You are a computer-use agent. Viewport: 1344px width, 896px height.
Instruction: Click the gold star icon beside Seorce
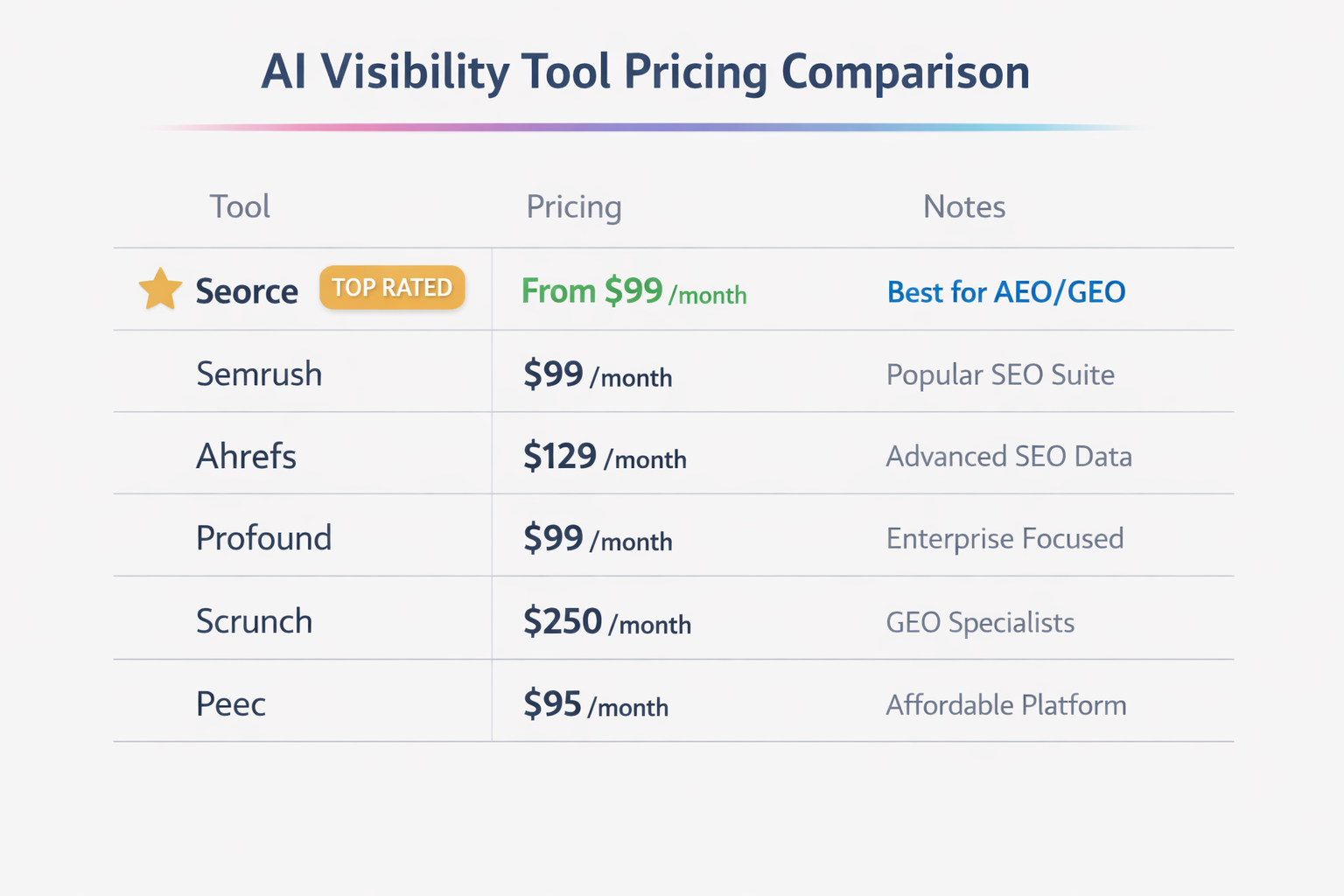[160, 290]
